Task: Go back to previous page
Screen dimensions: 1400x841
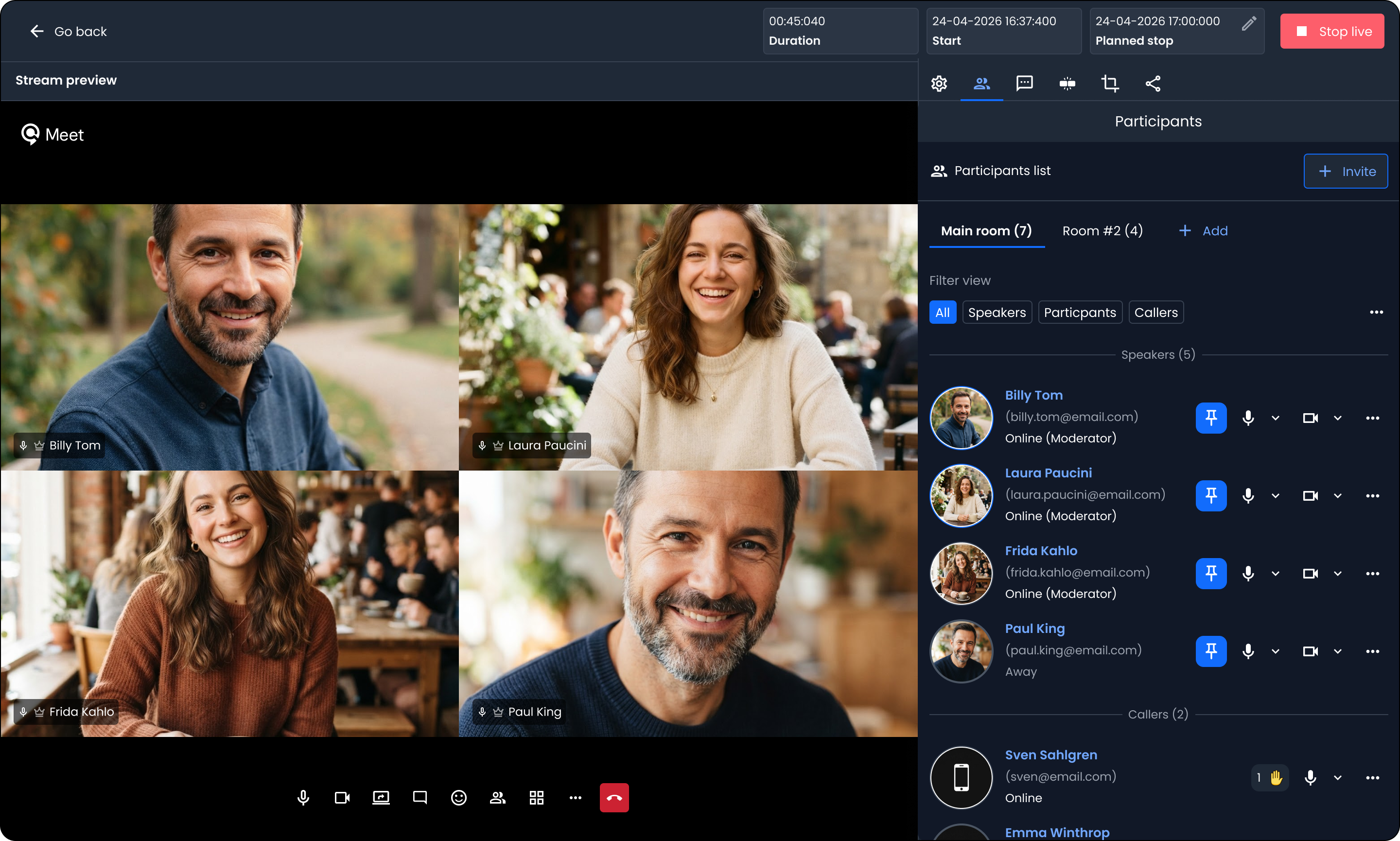Action: (x=68, y=31)
